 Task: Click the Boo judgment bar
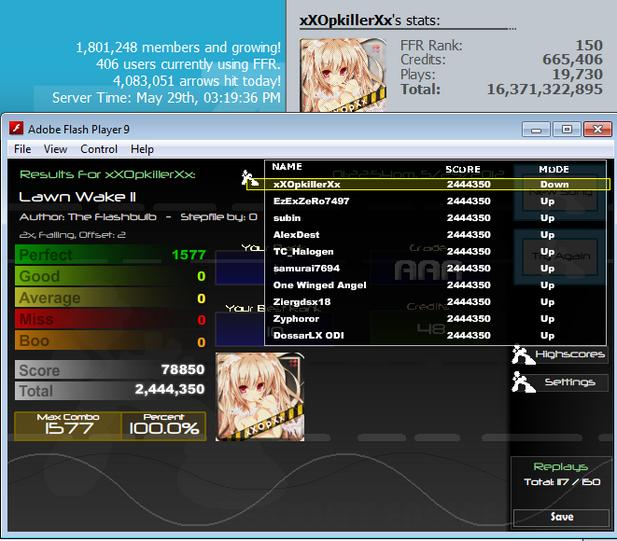click(x=111, y=341)
